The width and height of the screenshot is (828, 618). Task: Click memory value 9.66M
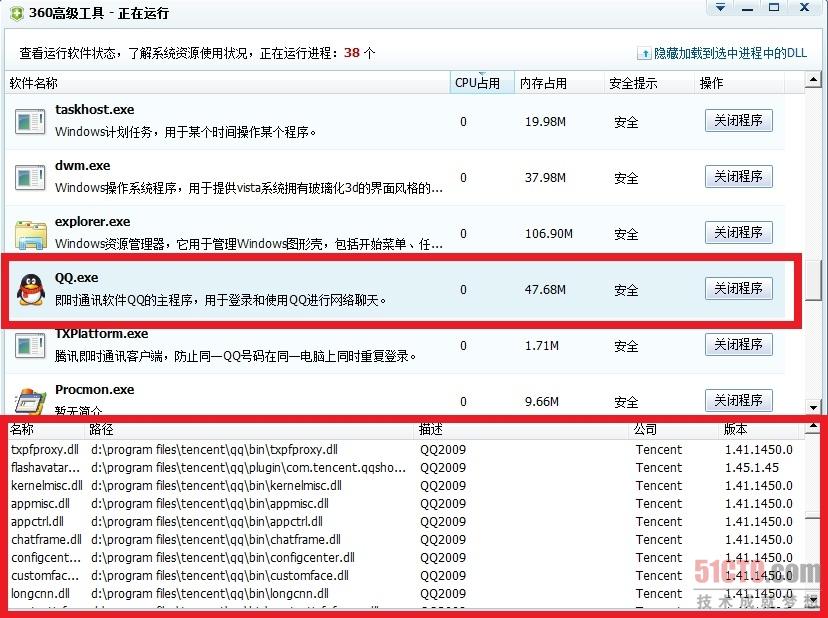point(542,402)
